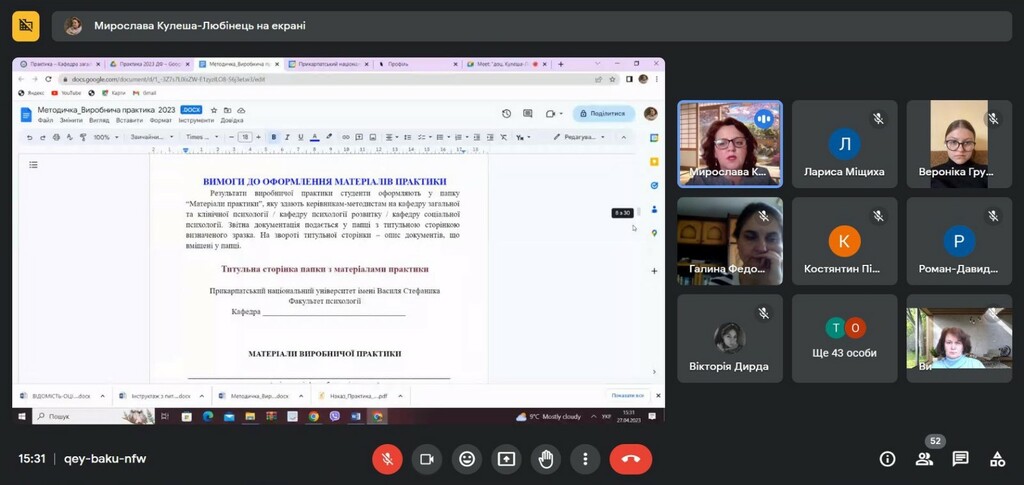The height and width of the screenshot is (485, 1024).
Task: Toggle the camera in call controls
Action: [427, 459]
